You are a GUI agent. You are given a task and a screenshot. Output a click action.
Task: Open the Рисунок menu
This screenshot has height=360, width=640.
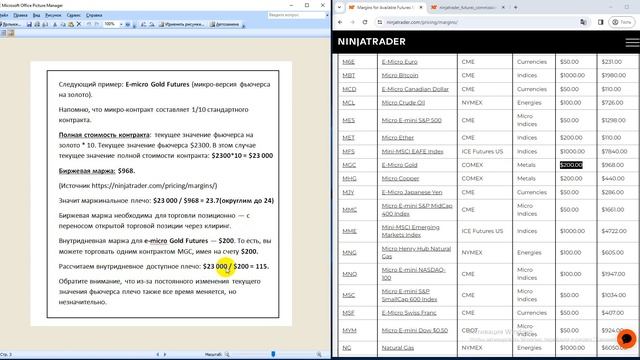[x=53, y=15]
